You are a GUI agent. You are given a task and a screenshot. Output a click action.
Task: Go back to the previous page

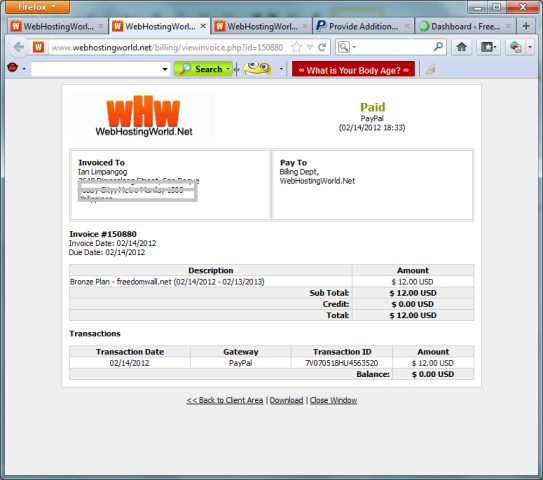click(19, 47)
